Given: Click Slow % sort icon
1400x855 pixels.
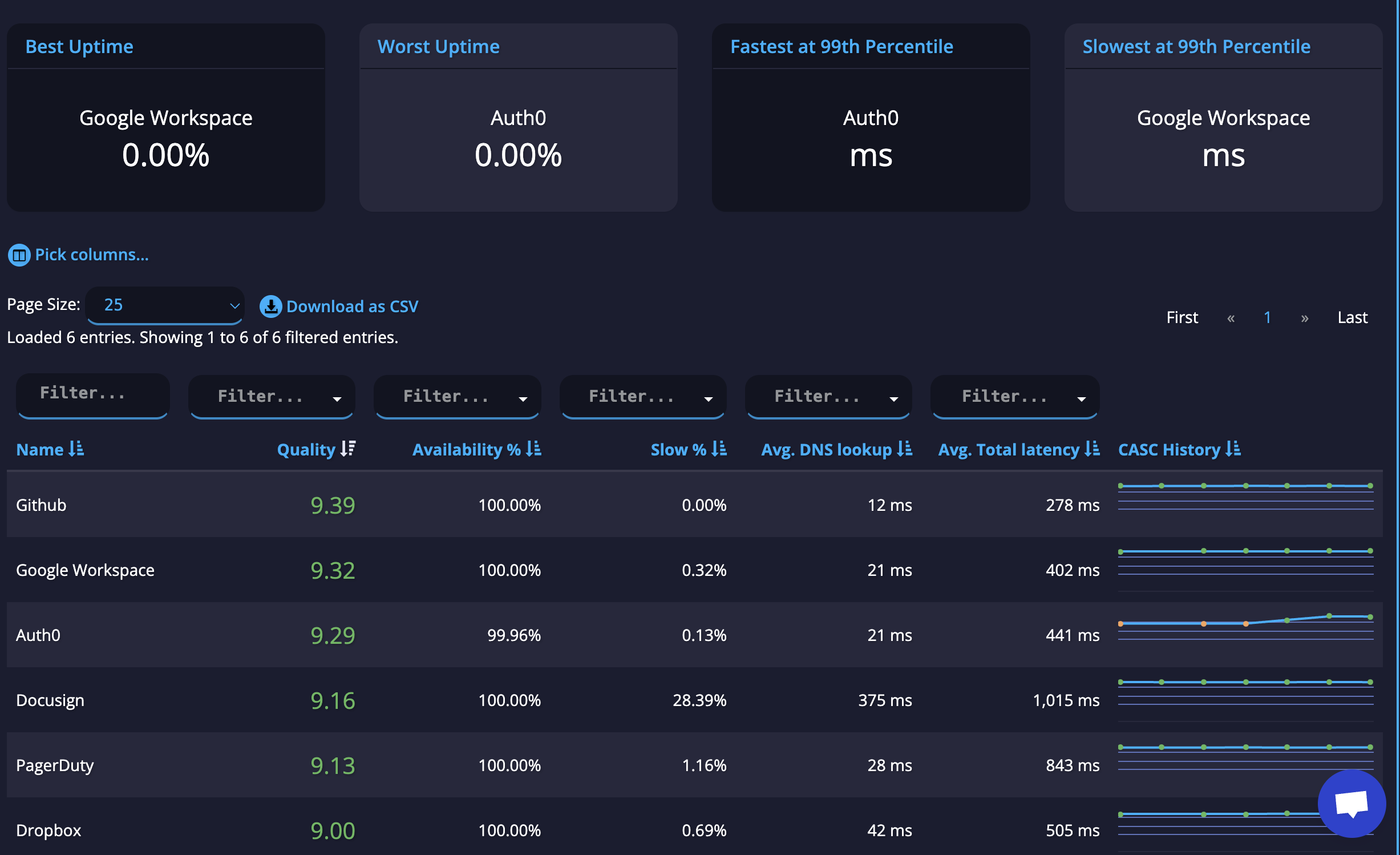Looking at the screenshot, I should (719, 449).
